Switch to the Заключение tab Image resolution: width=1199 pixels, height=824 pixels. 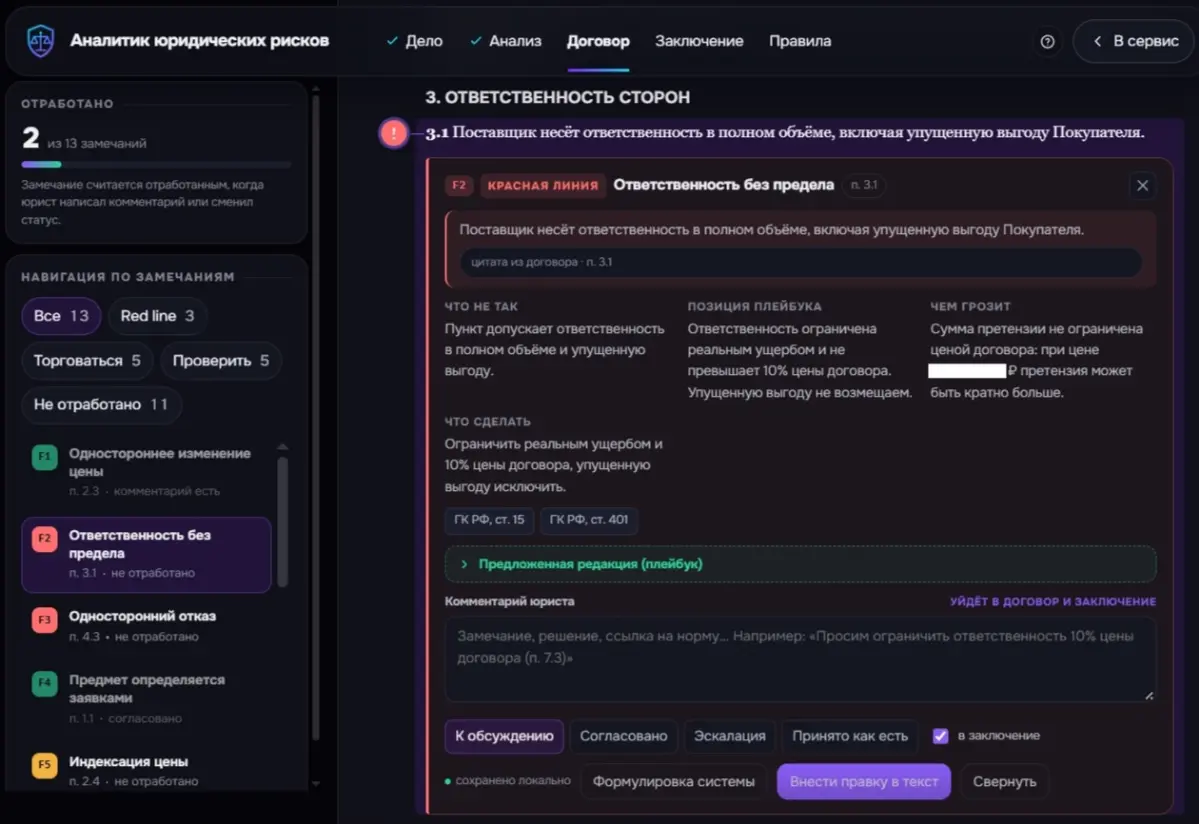pyautogui.click(x=699, y=41)
